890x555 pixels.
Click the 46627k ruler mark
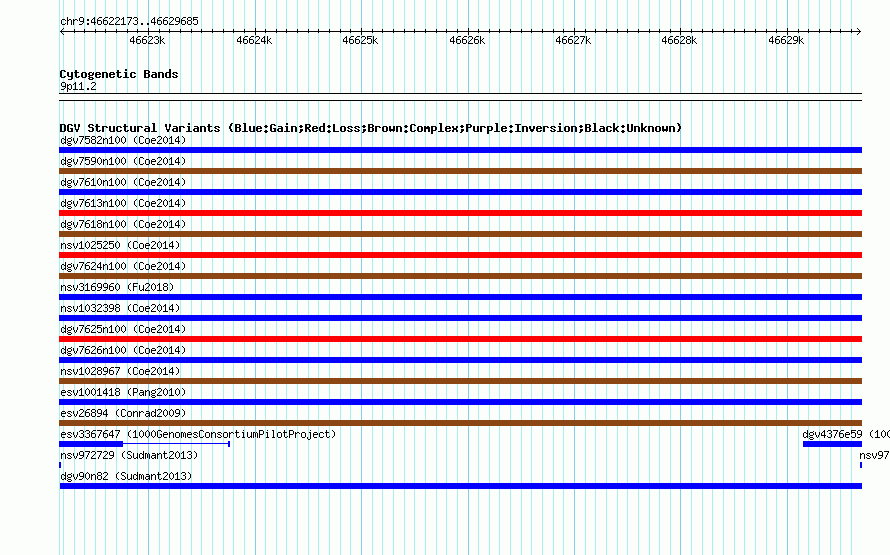573,40
